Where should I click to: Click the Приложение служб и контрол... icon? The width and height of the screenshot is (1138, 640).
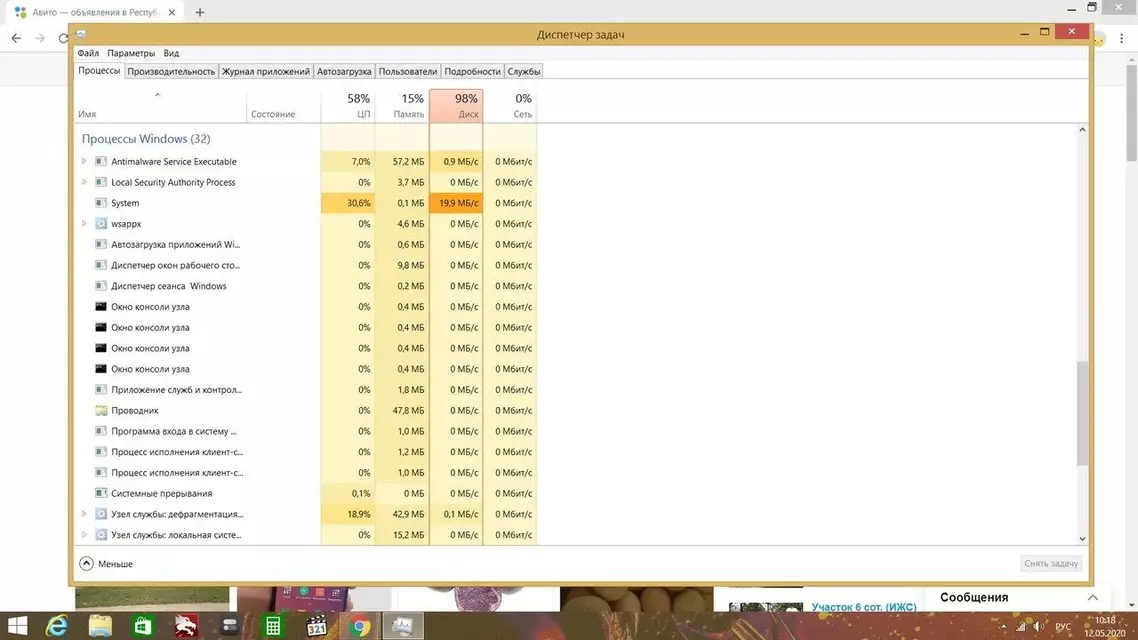pos(101,390)
